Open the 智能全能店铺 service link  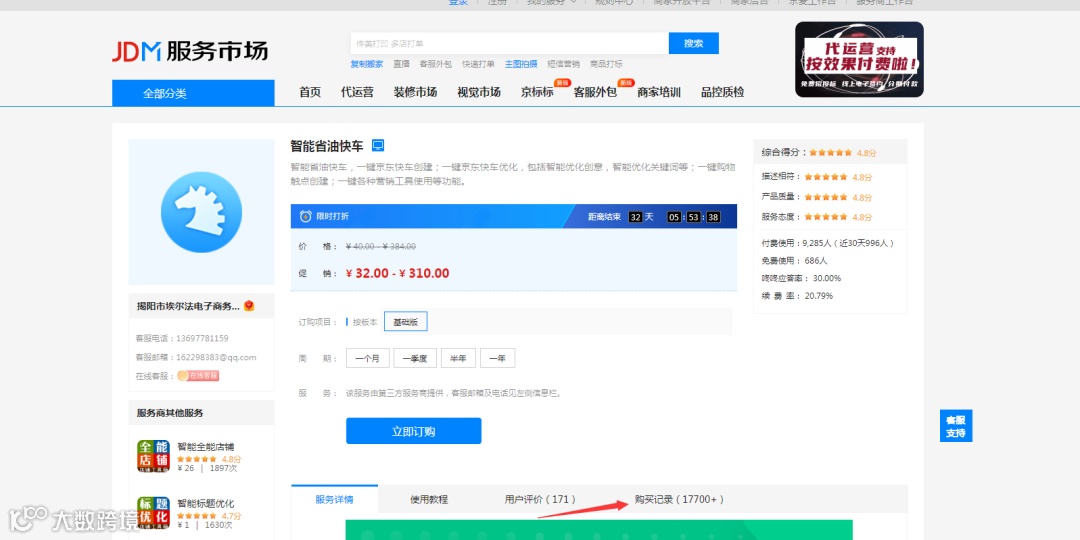pos(206,446)
